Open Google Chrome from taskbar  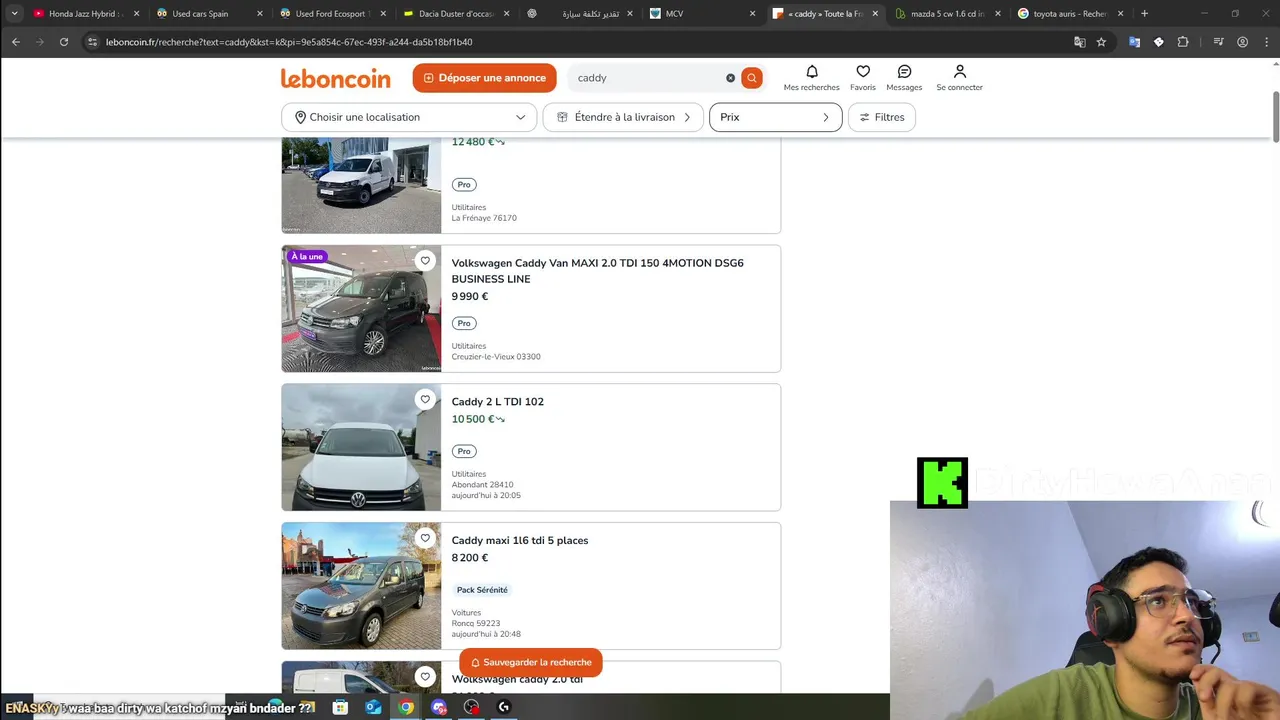pos(406,707)
